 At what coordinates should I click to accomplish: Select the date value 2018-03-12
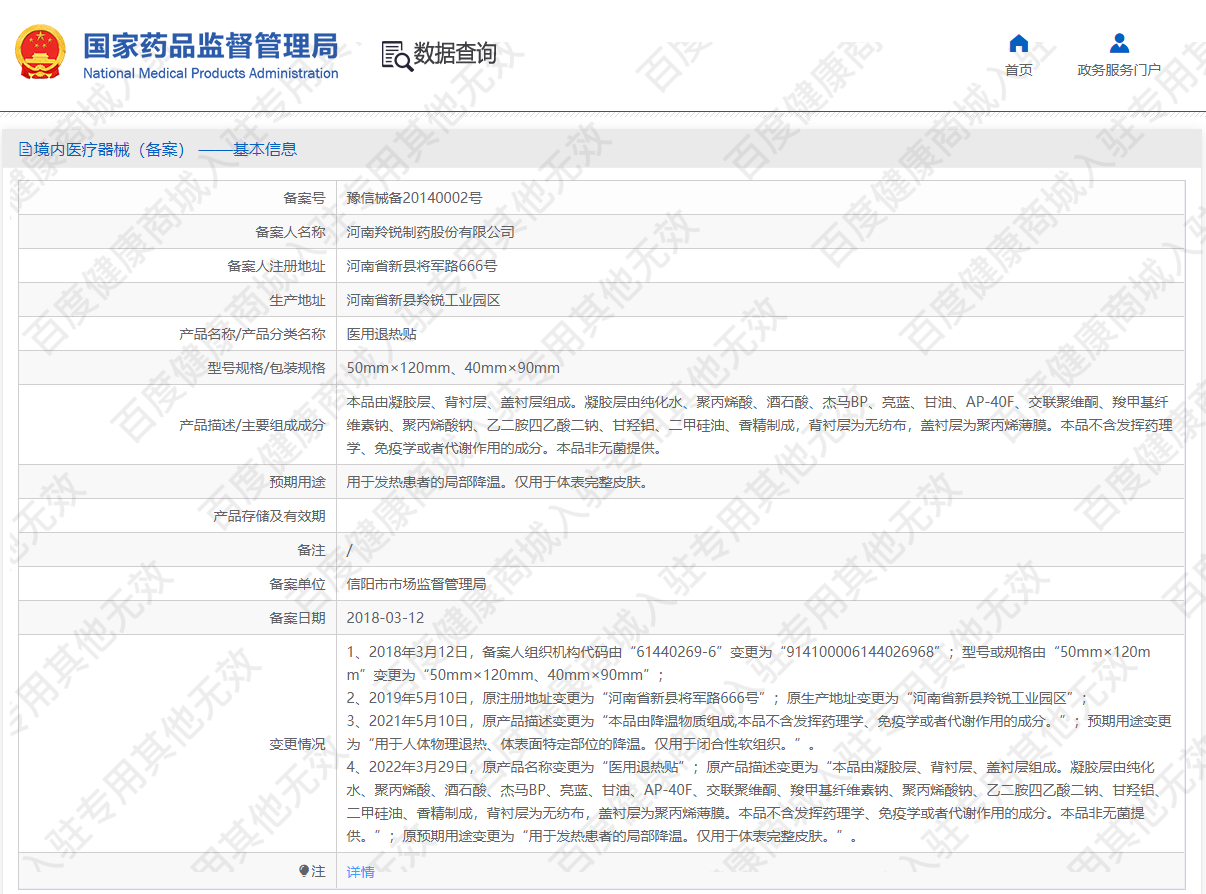386,618
